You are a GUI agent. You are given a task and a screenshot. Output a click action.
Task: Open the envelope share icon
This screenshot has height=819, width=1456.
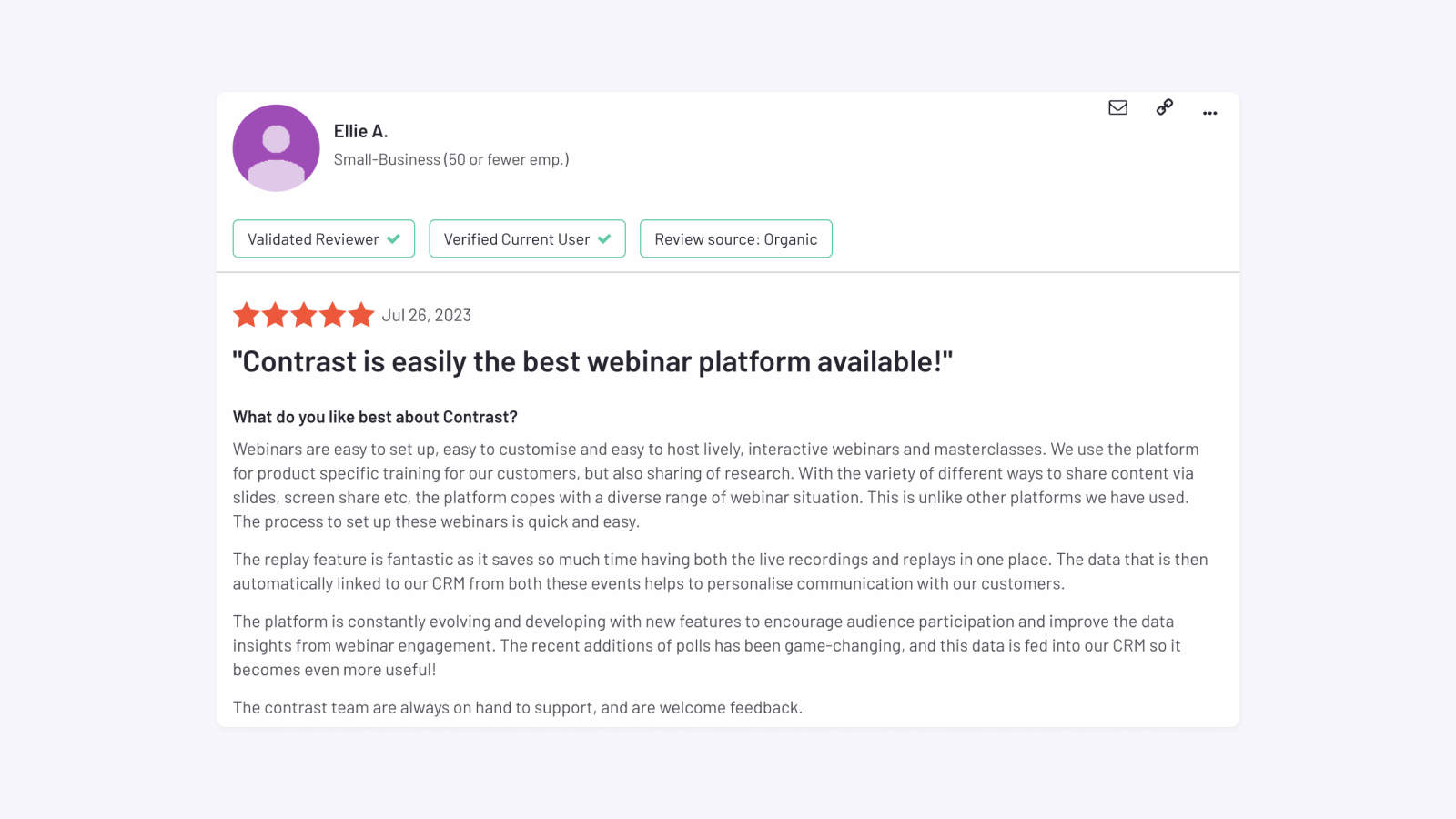tap(1117, 107)
